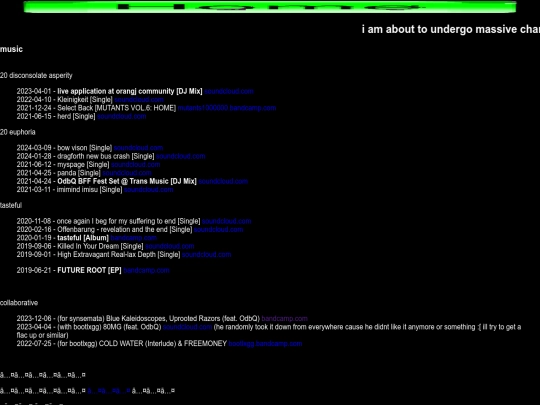This screenshot has height=405, width=540.
Task: Open soundcloud link for imimind imisu single
Action: click(x=149, y=189)
